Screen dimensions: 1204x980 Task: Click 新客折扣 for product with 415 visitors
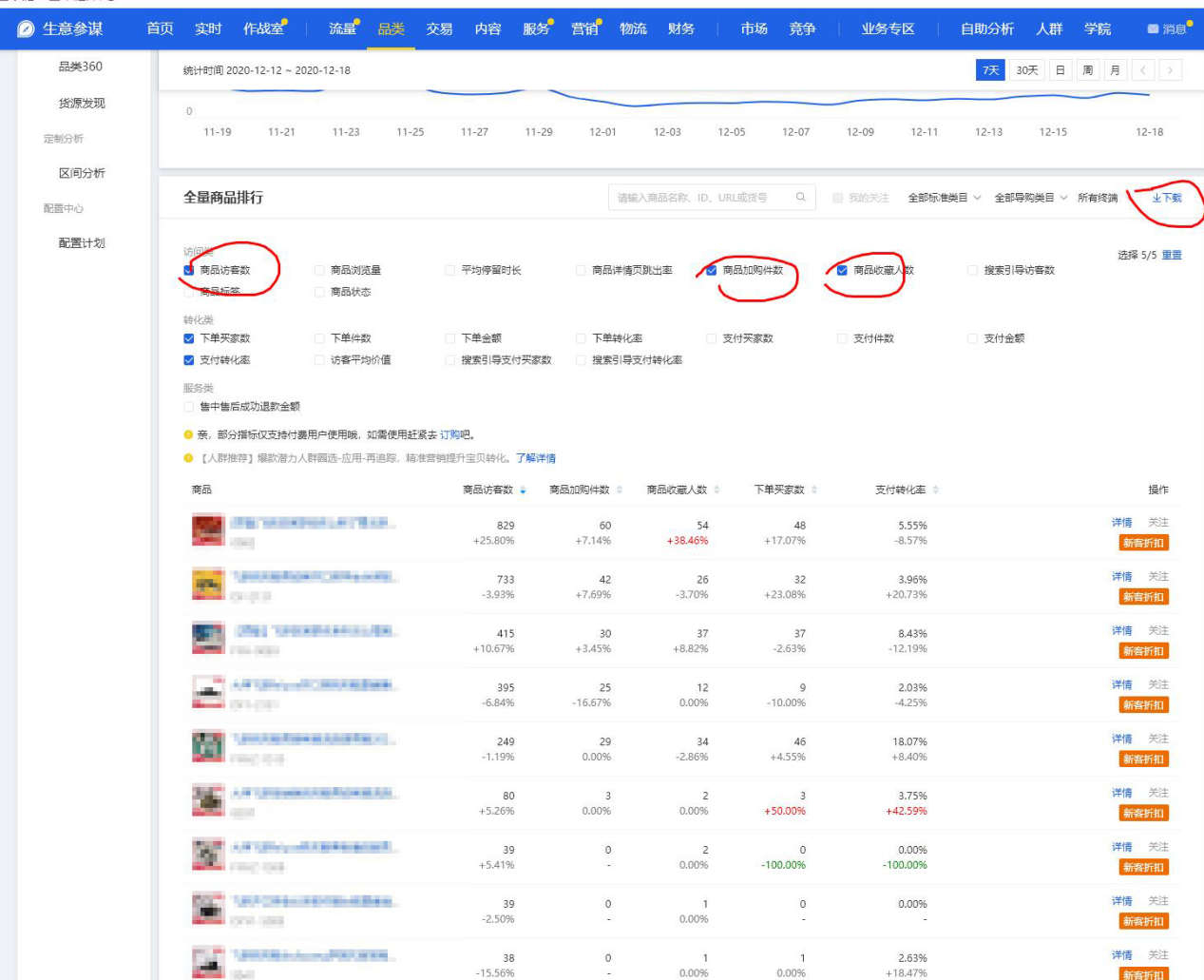(x=1143, y=651)
